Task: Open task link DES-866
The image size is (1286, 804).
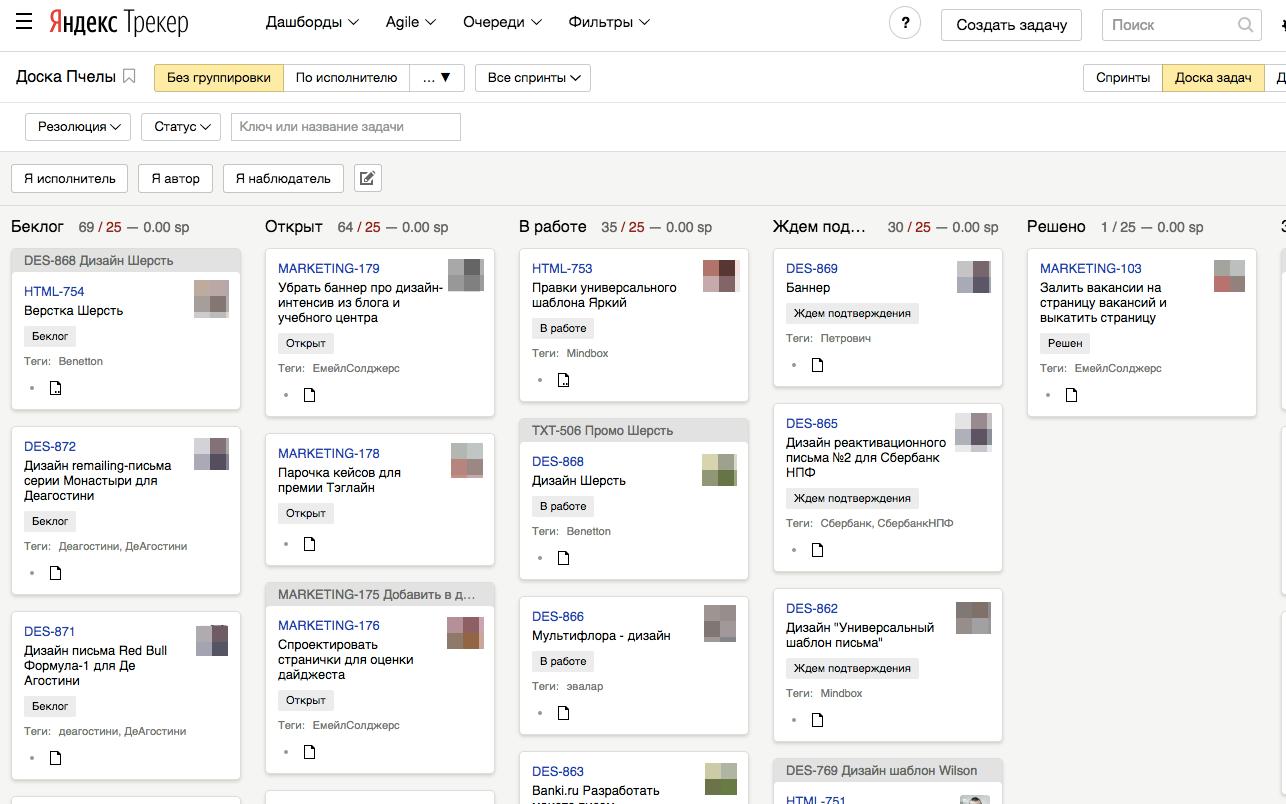Action: (x=558, y=616)
